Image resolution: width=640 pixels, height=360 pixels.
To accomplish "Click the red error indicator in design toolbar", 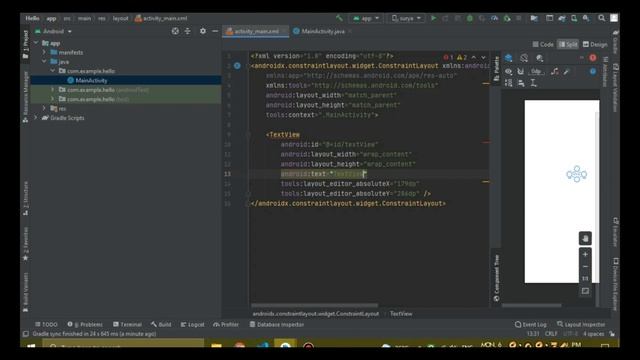I will (593, 58).
